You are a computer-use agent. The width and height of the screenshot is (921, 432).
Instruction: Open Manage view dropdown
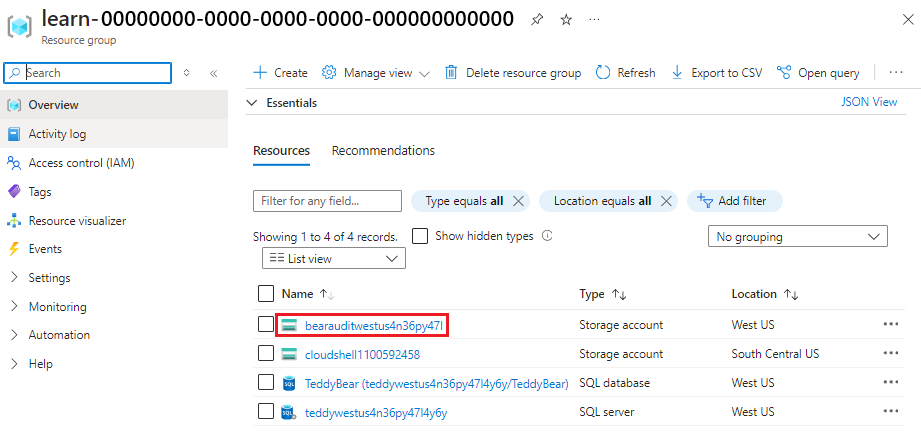click(376, 73)
